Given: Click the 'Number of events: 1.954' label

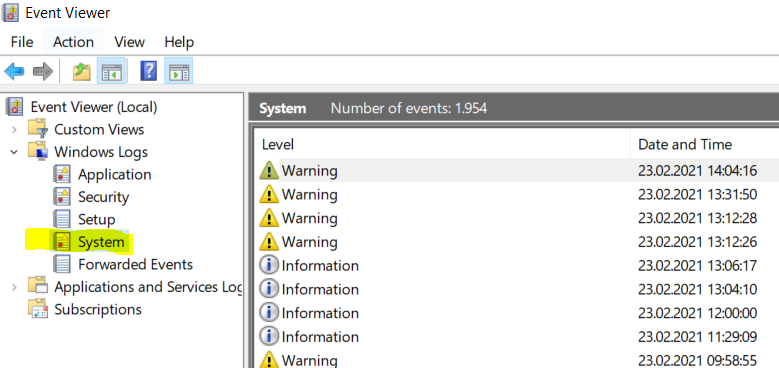Looking at the screenshot, I should pyautogui.click(x=409, y=108).
